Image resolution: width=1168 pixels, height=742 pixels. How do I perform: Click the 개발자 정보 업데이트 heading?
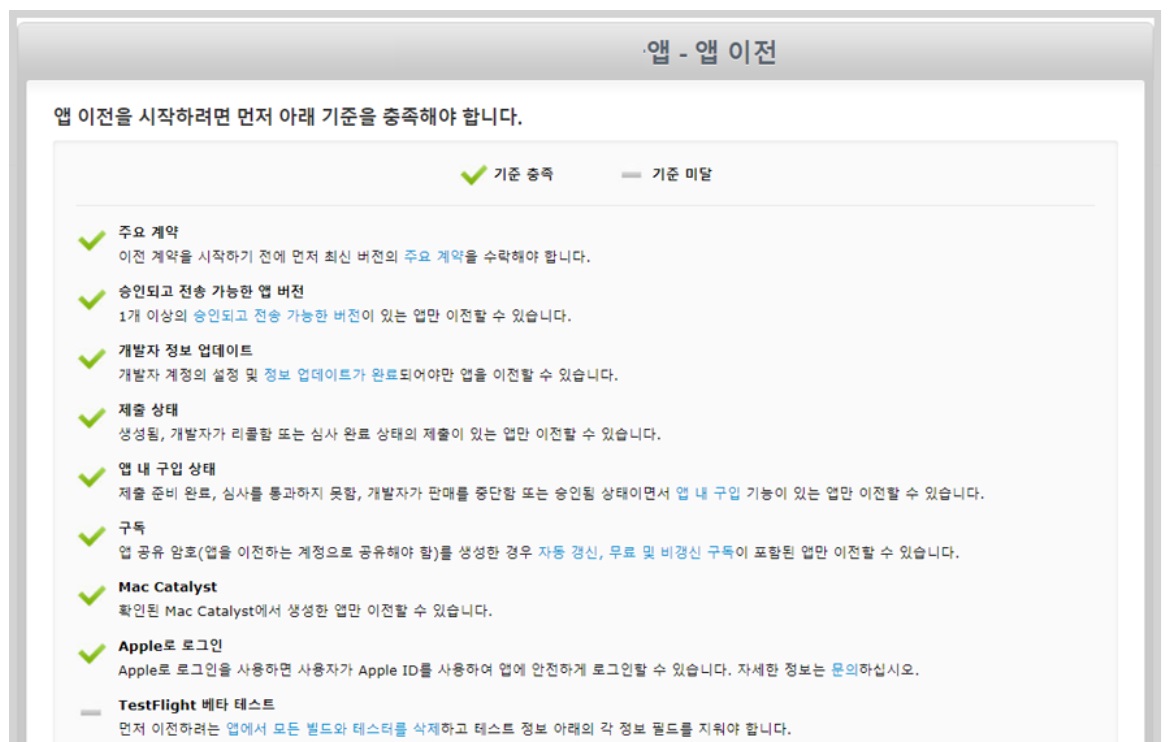tap(185, 350)
